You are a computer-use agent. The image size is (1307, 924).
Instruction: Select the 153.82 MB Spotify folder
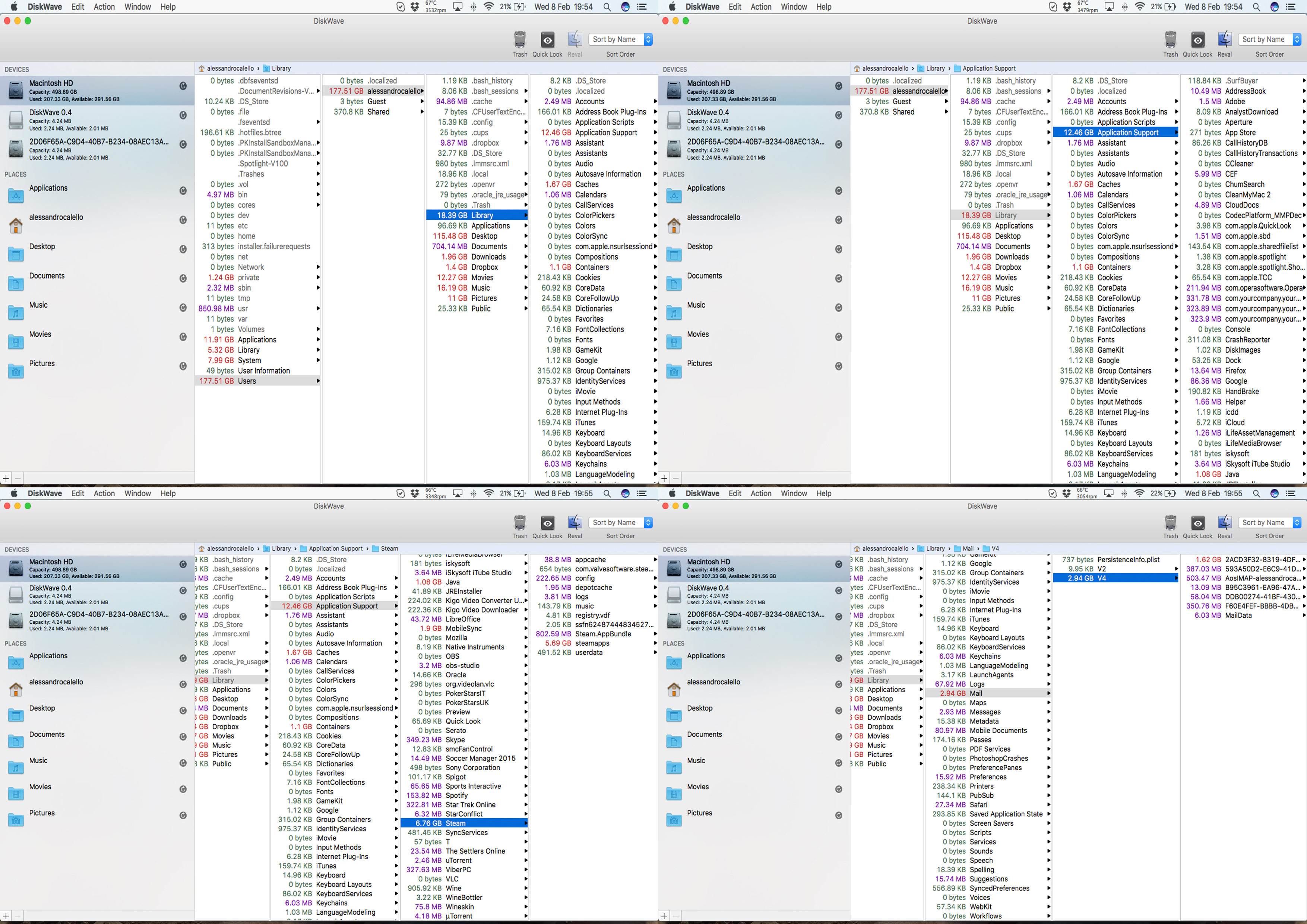pos(456,795)
